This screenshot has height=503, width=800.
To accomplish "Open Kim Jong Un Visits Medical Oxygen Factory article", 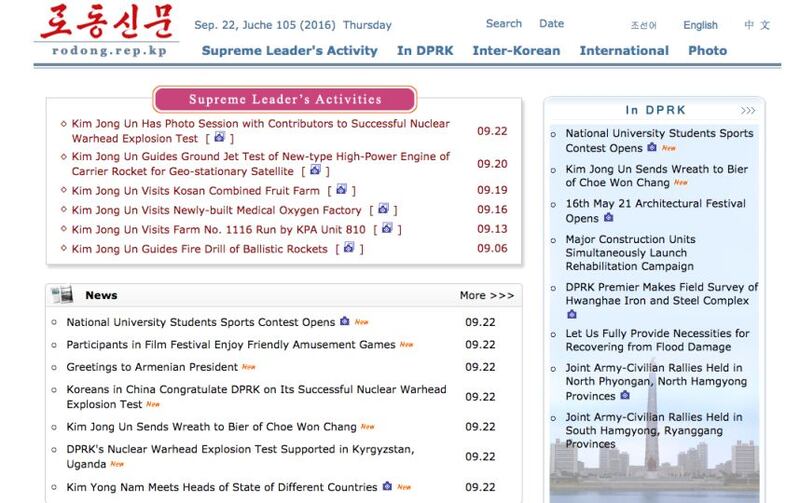I will click(216, 210).
